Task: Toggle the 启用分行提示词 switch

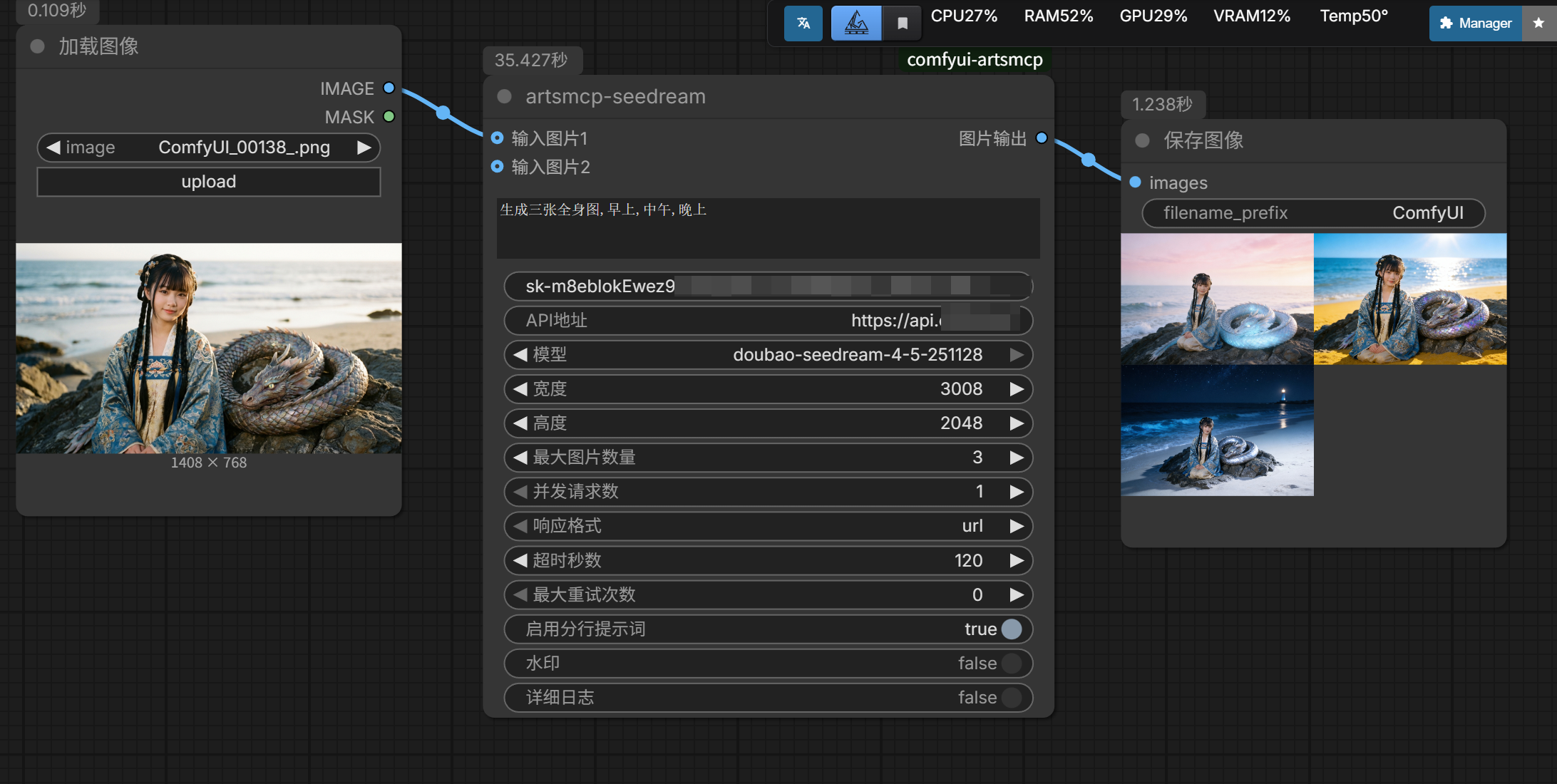Action: click(1011, 629)
